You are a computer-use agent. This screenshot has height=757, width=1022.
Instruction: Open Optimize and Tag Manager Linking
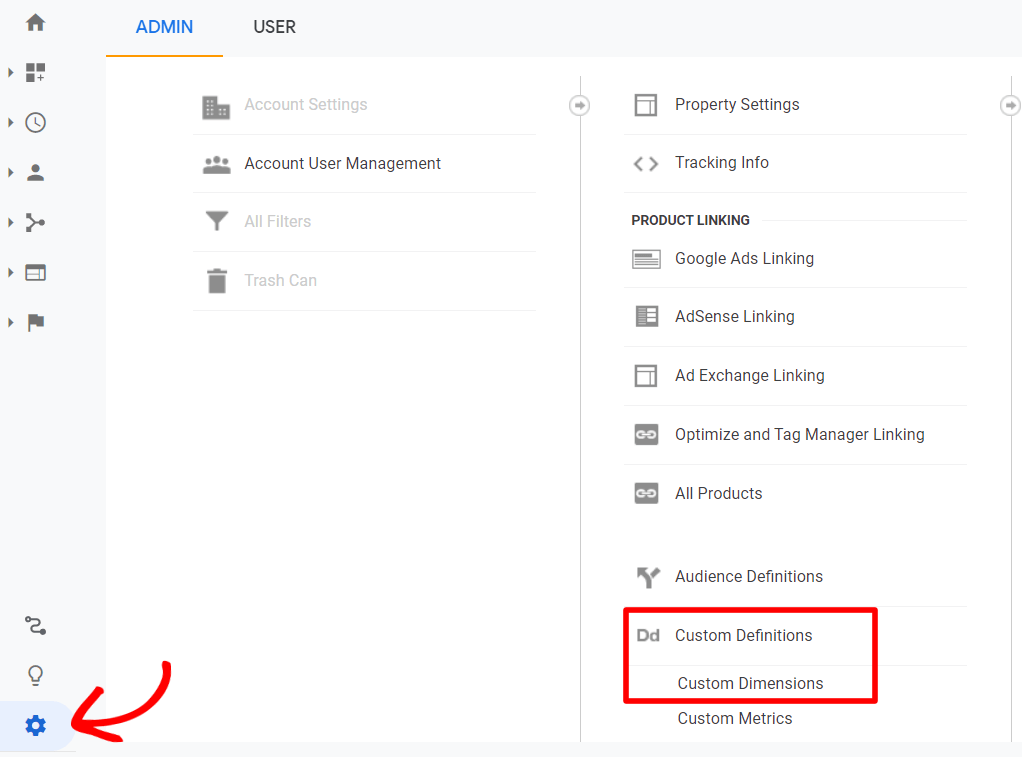tap(800, 435)
